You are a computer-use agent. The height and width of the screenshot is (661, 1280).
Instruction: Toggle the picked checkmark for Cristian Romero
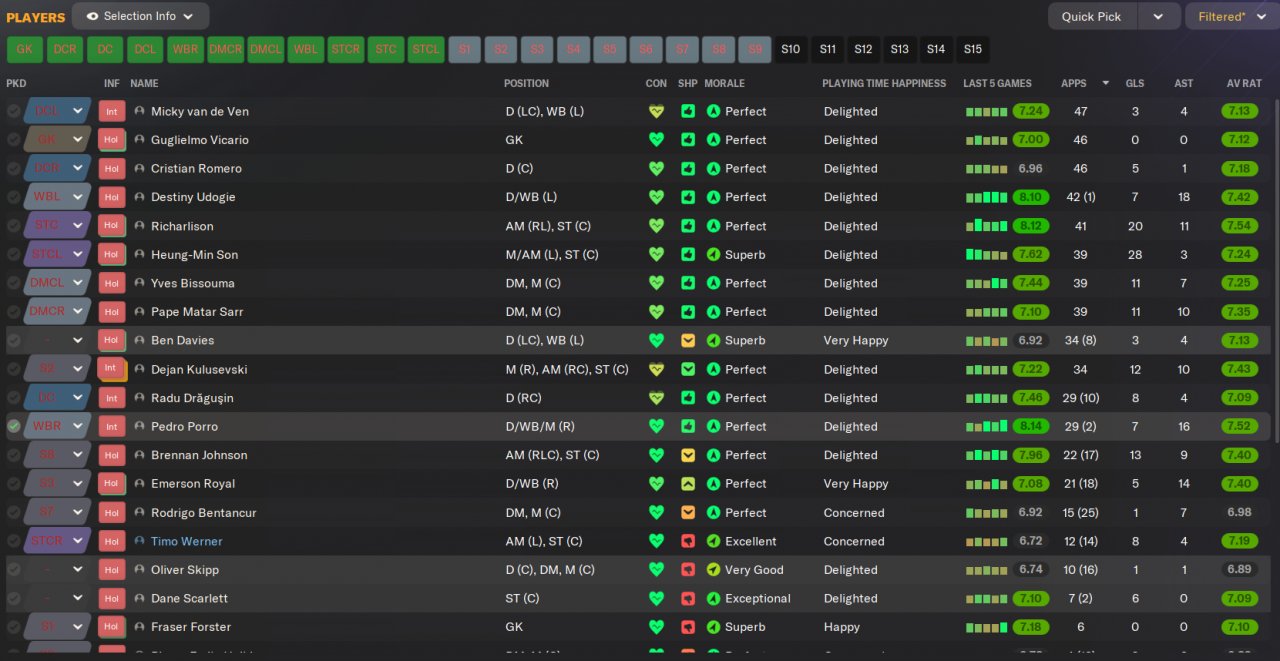coord(14,168)
